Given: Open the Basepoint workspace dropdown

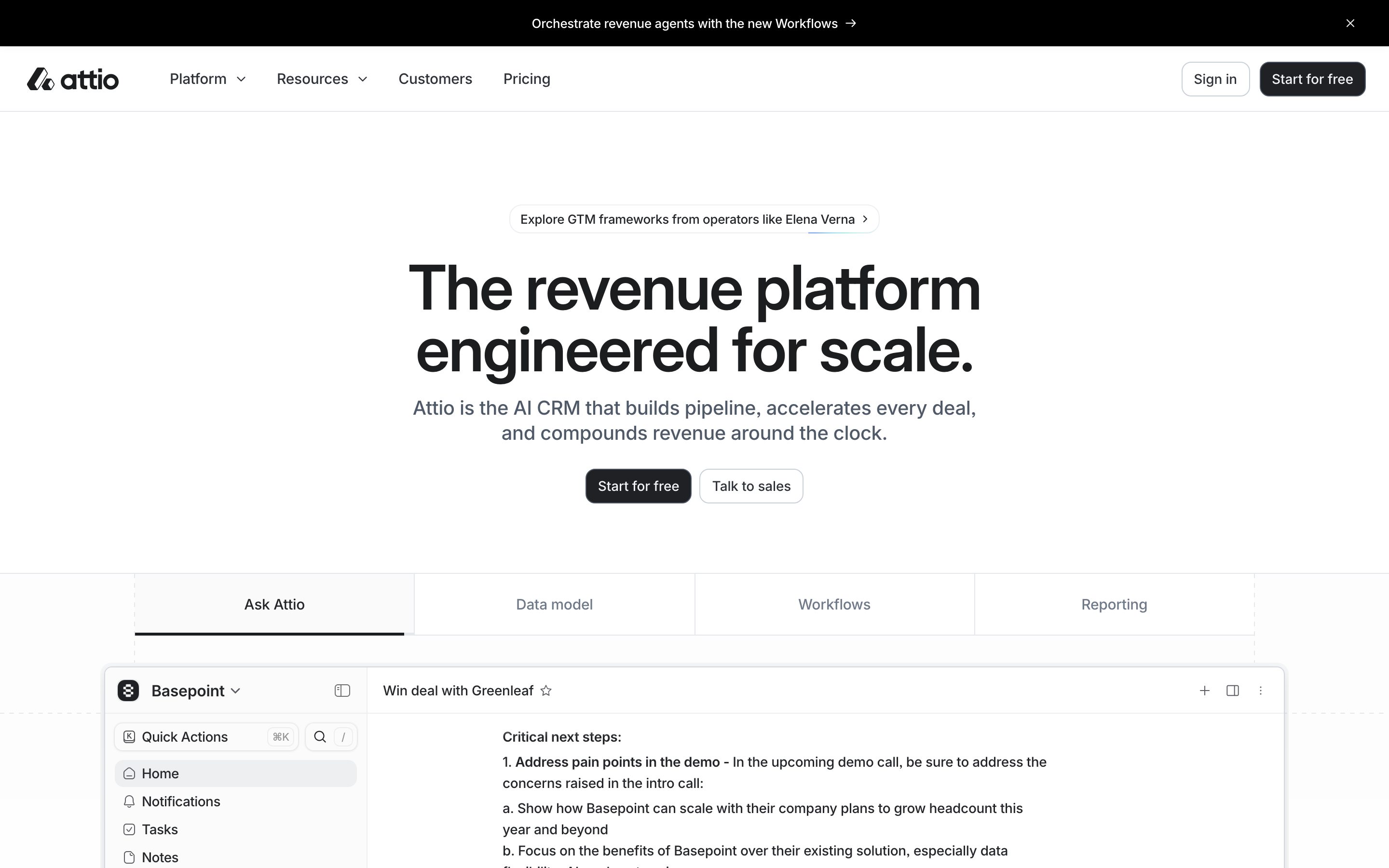Looking at the screenshot, I should click(196, 691).
